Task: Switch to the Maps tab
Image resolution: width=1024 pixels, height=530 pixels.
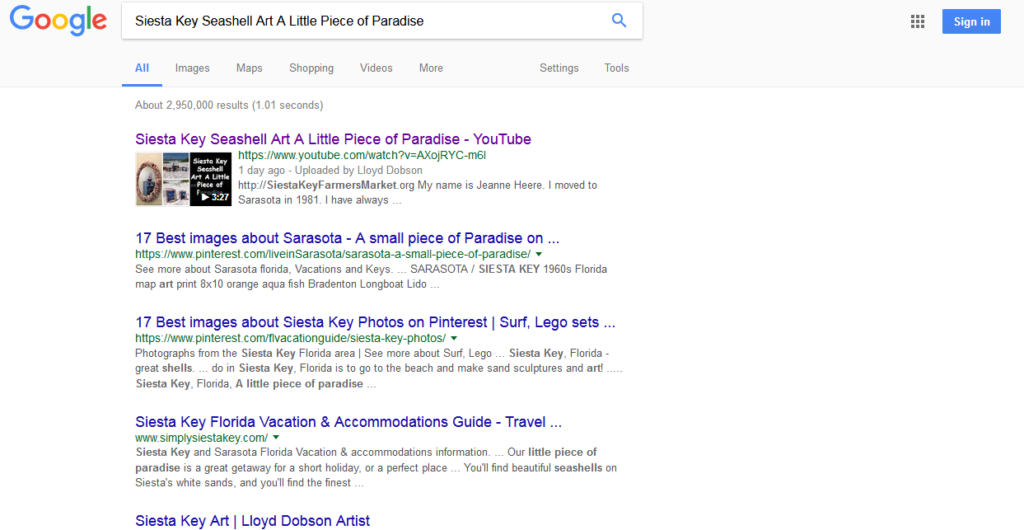Action: click(x=249, y=68)
